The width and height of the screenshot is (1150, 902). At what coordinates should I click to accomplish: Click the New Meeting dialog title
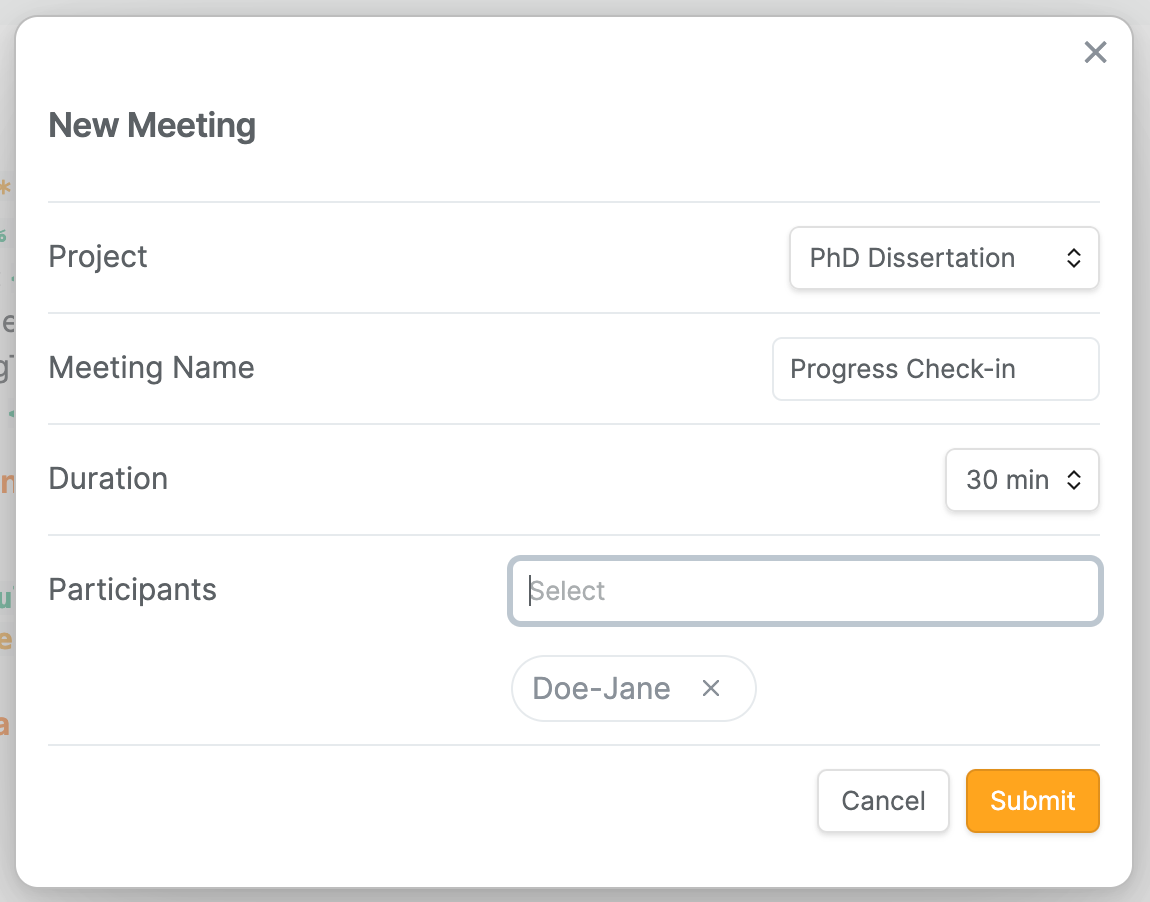[x=152, y=124]
